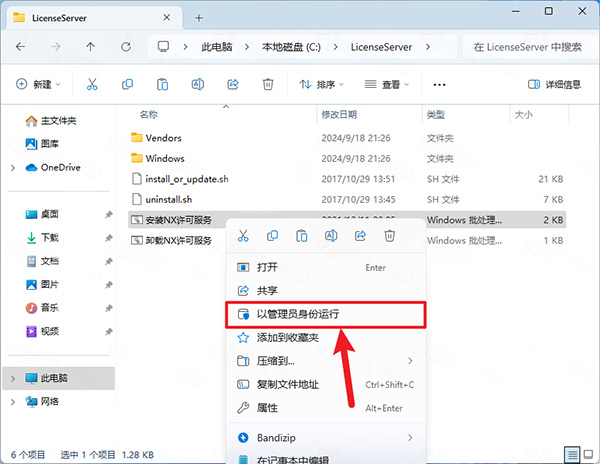Open the 新建 dropdown
Image resolution: width=600 pixels, height=464 pixels.
38,84
